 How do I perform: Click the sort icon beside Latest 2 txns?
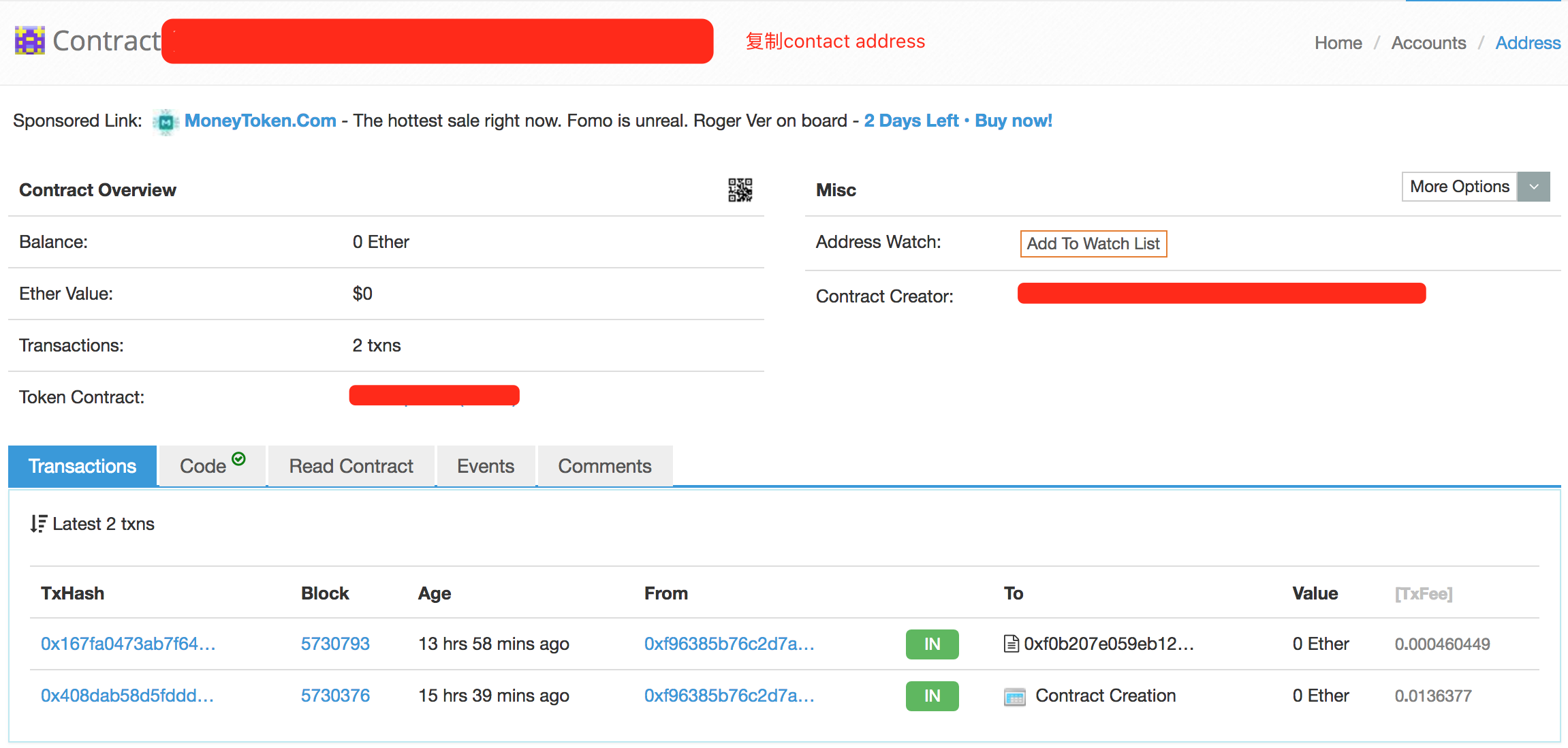point(38,524)
